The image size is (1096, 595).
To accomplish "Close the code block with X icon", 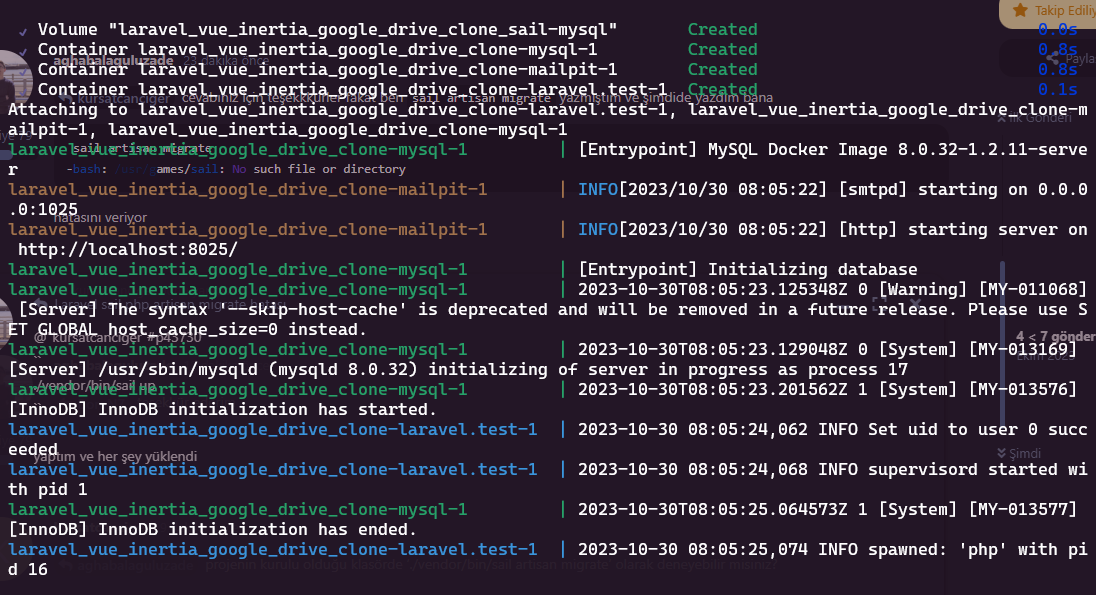I will [916, 302].
